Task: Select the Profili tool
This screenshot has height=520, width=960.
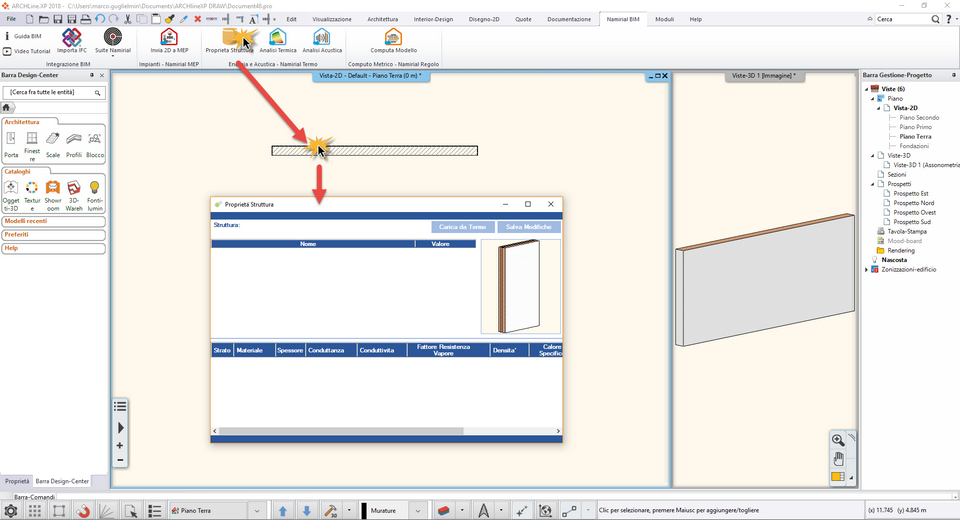Action: (73, 145)
